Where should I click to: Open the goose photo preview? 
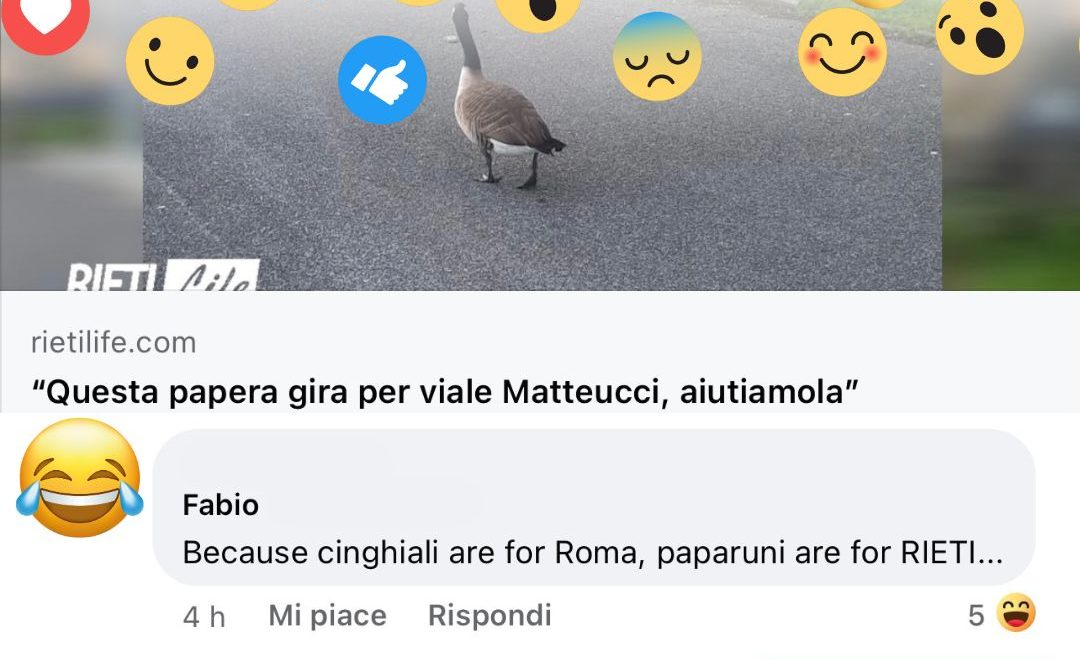541,145
